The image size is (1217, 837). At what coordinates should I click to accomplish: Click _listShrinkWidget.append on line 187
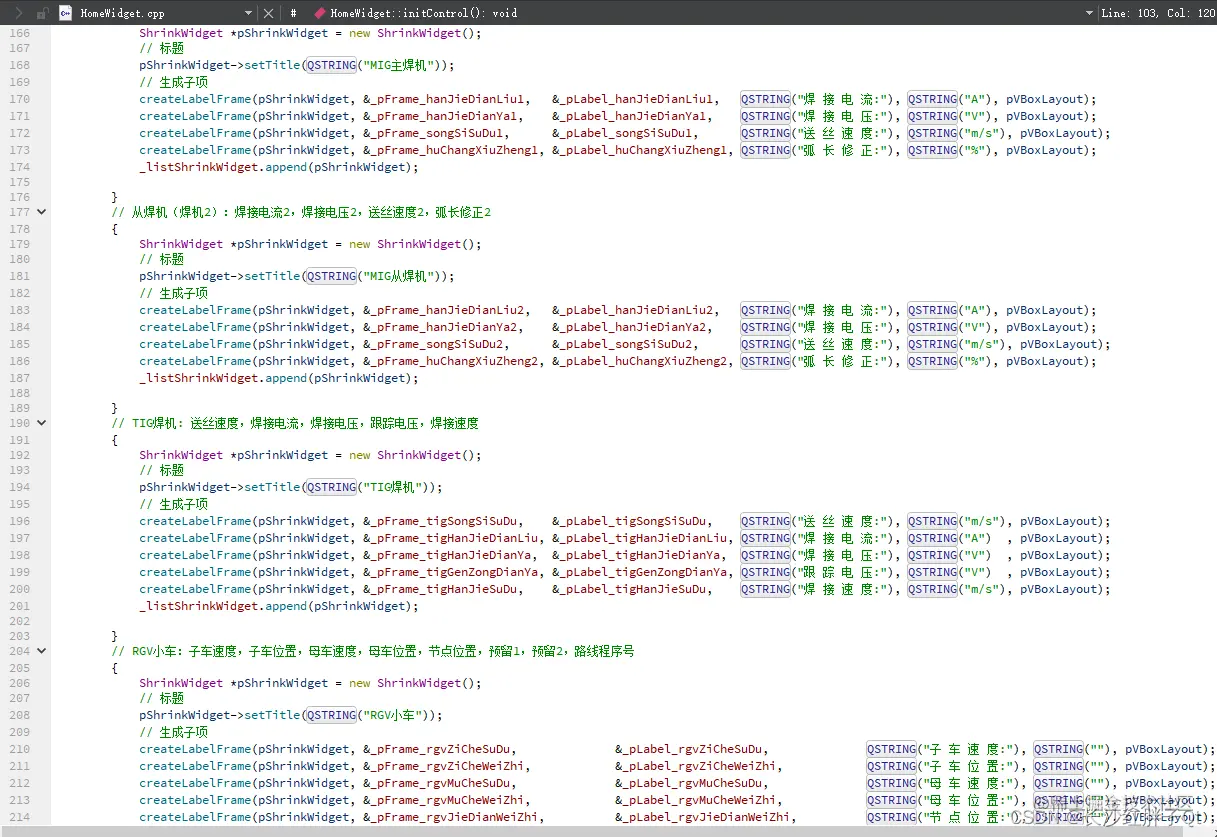(x=223, y=378)
